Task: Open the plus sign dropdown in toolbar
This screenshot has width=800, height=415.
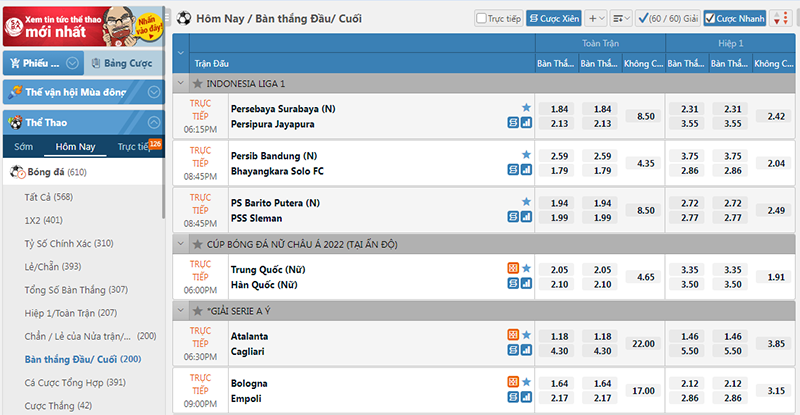Action: pos(595,18)
